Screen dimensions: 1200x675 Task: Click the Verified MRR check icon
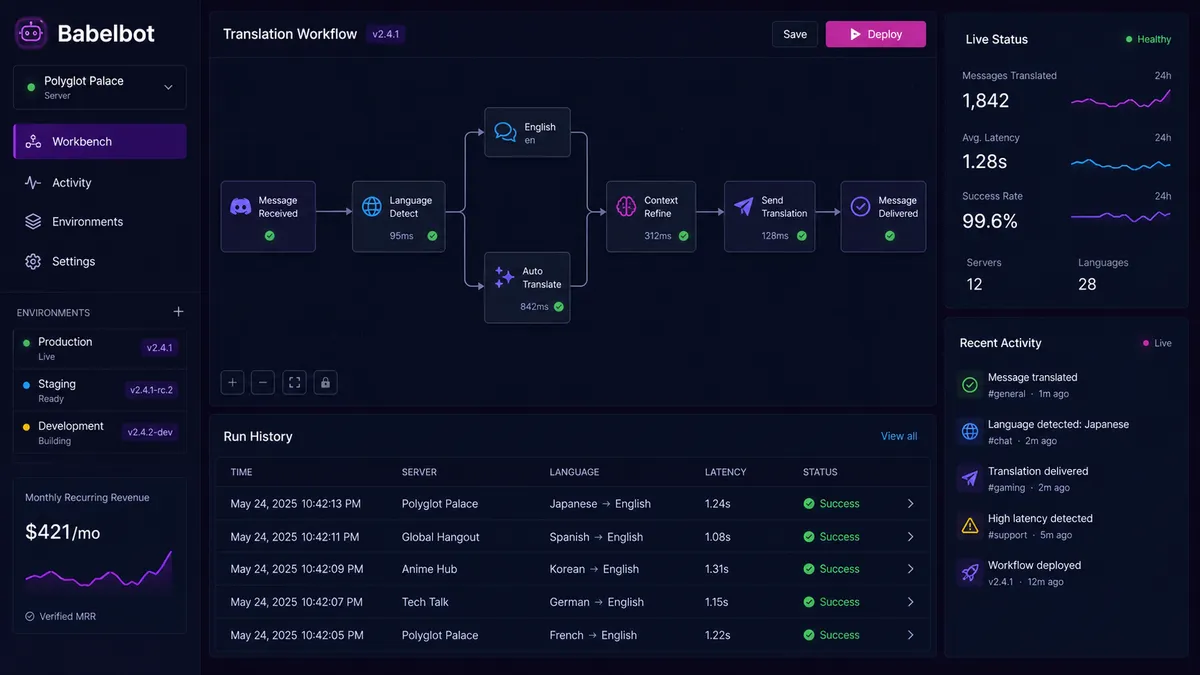(30, 616)
